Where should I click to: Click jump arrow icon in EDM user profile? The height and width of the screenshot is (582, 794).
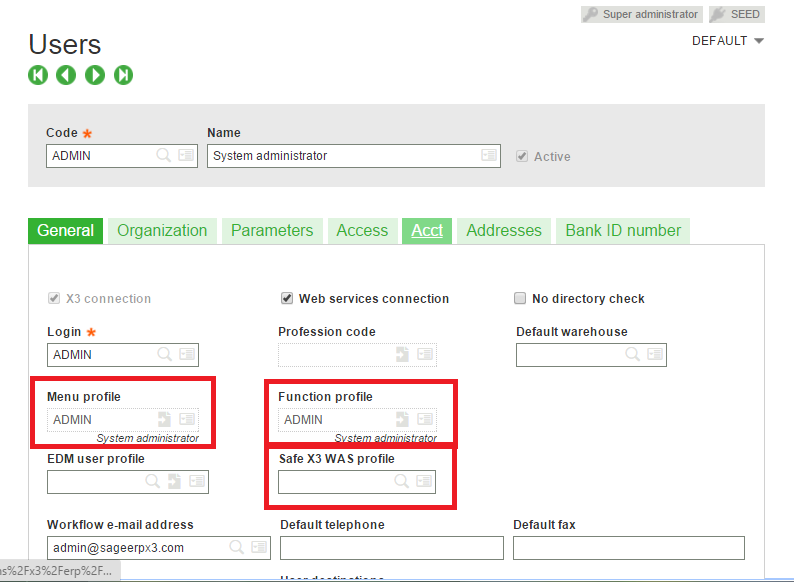174,481
